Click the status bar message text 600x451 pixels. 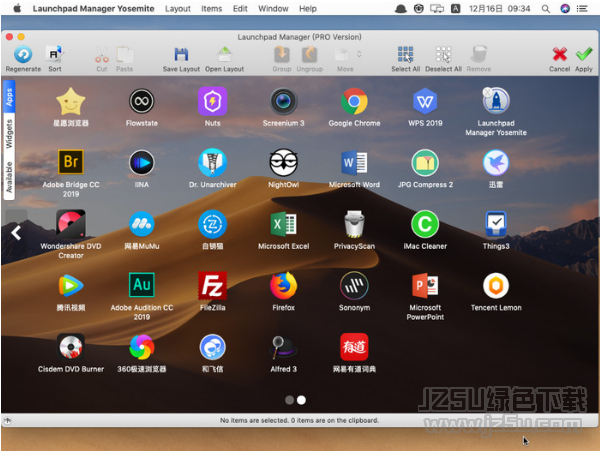pos(299,420)
